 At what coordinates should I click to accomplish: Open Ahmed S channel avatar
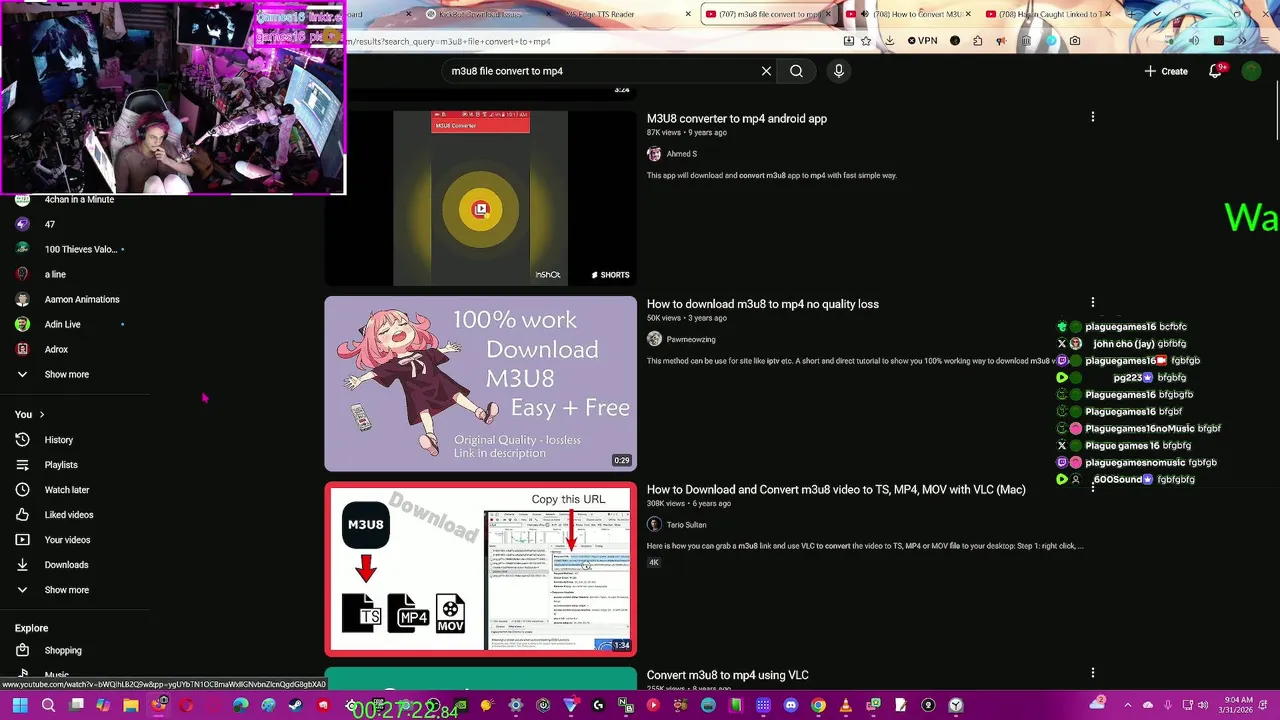point(654,154)
